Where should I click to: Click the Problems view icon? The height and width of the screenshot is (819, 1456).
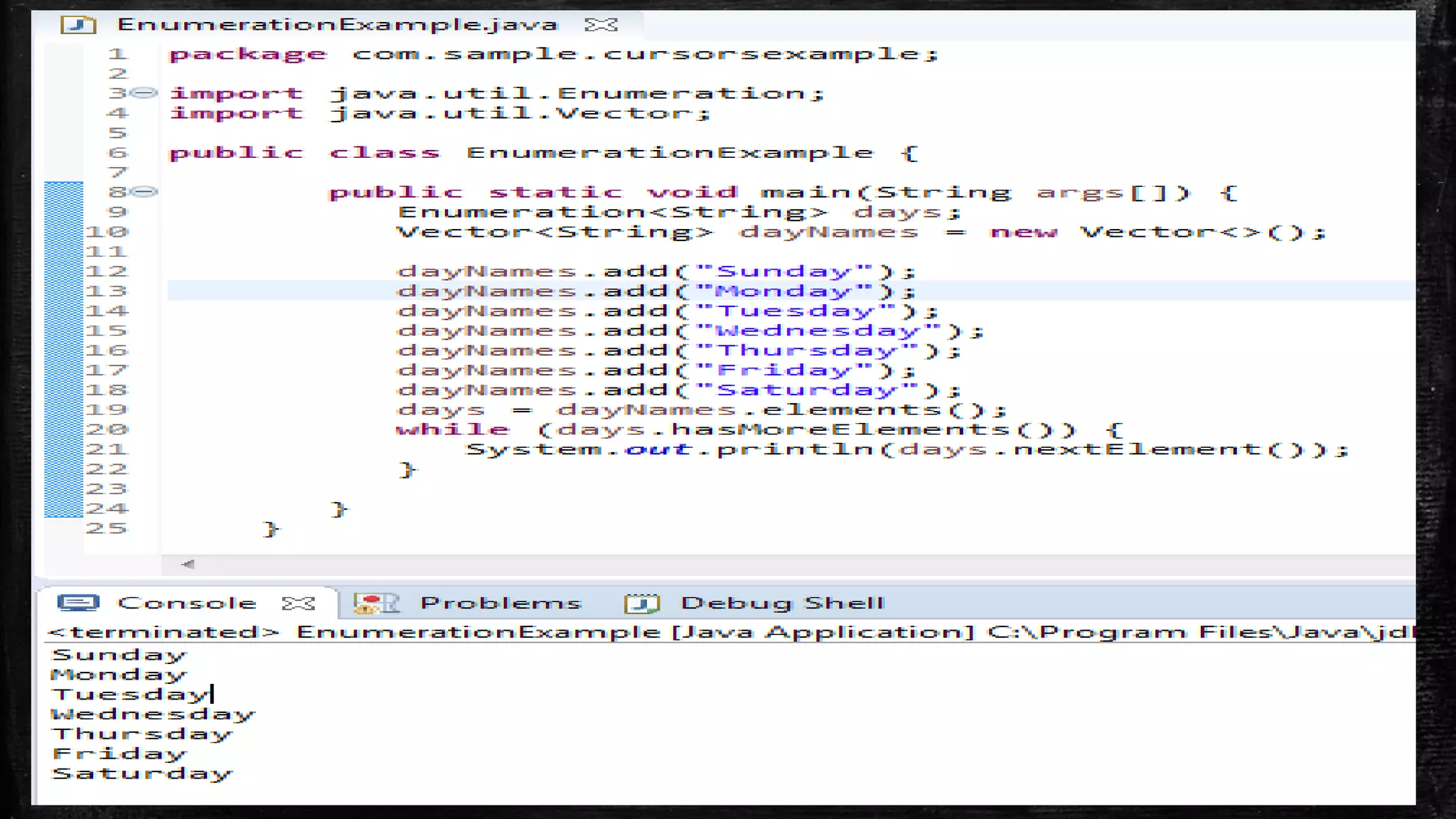pos(376,604)
